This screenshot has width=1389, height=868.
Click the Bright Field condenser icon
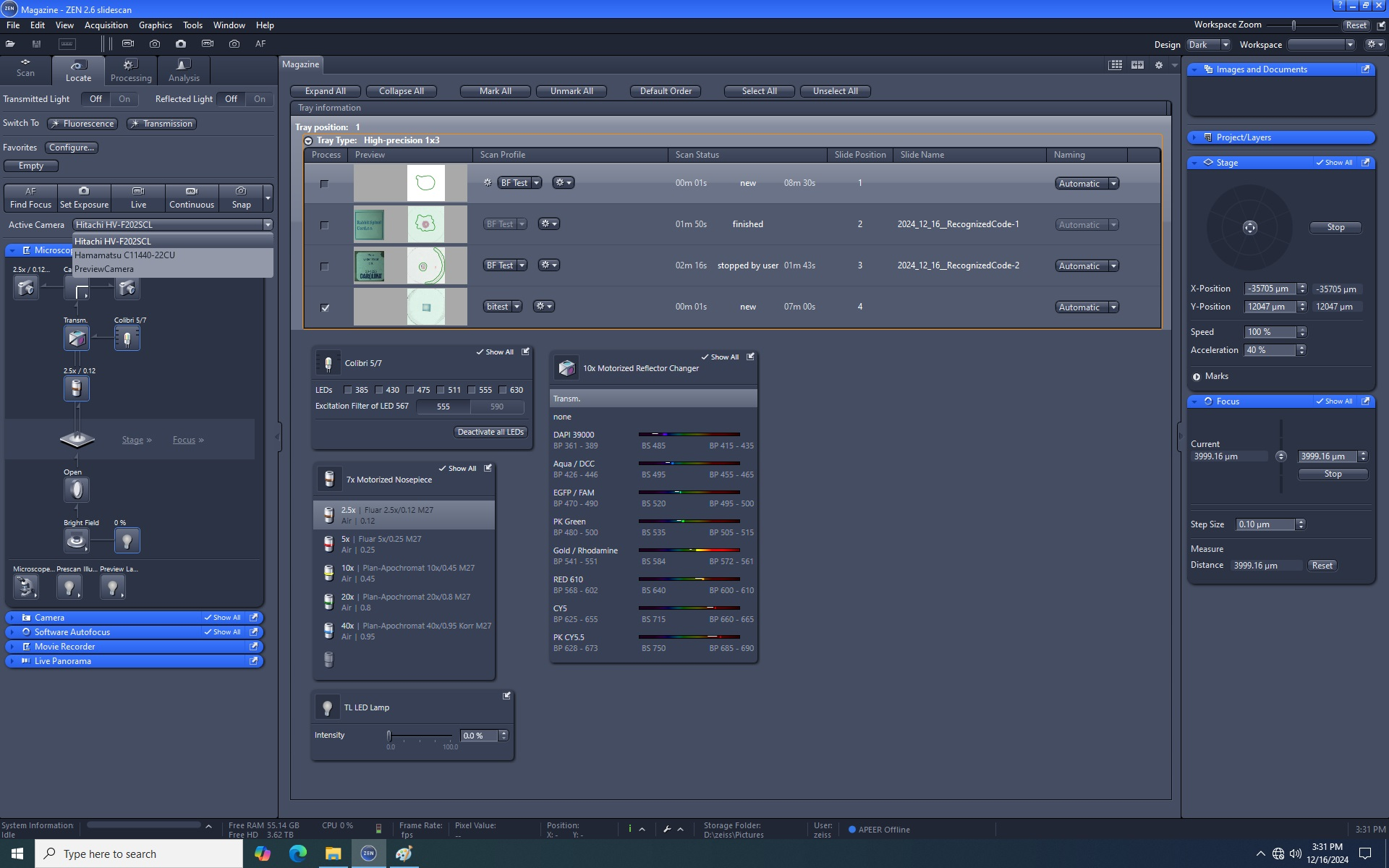(77, 540)
